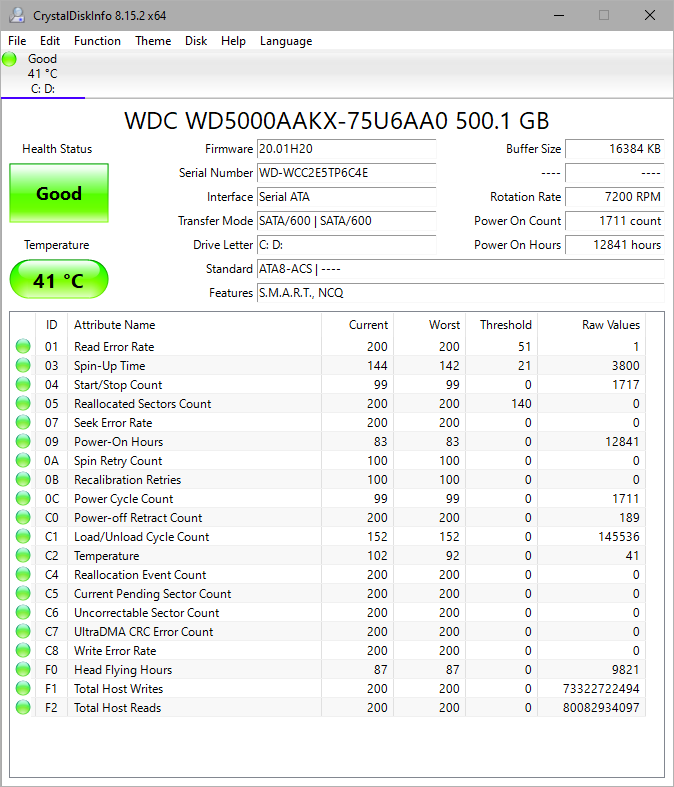Screen dimensions: 674x787
Task: Click status icon for Power-off Retract Count
Action: click(x=23, y=517)
